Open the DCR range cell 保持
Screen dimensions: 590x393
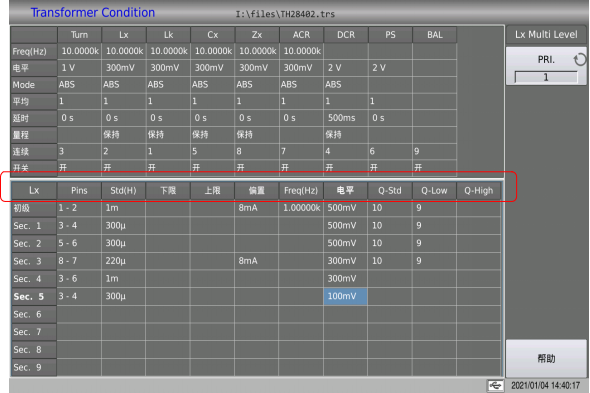345,135
